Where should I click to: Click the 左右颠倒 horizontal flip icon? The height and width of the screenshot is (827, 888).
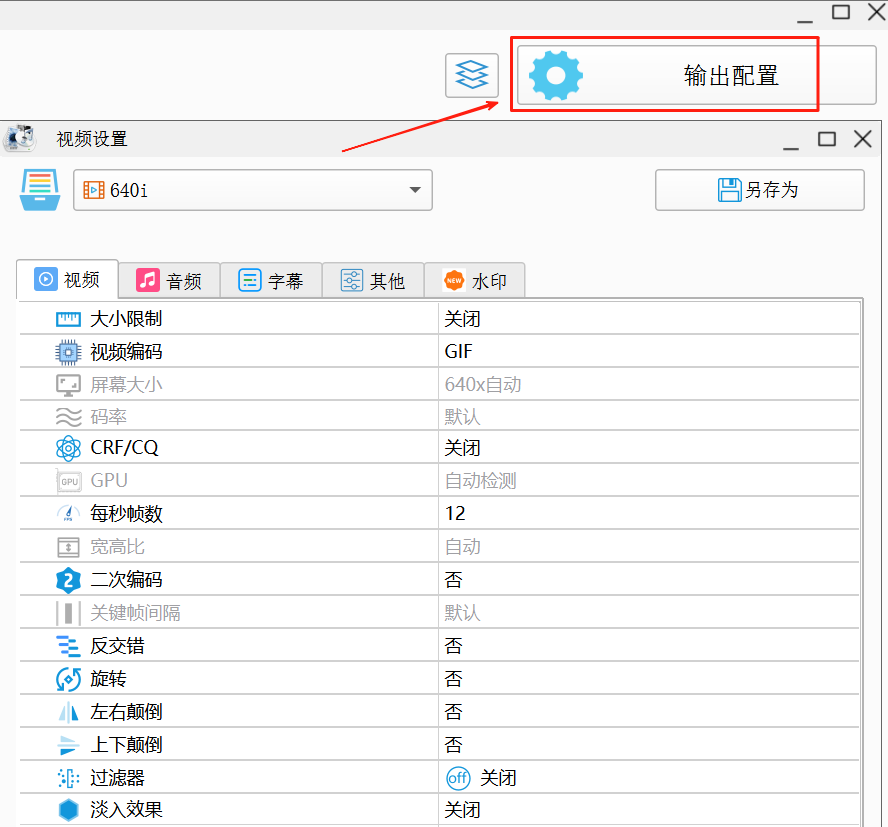pyautogui.click(x=69, y=712)
